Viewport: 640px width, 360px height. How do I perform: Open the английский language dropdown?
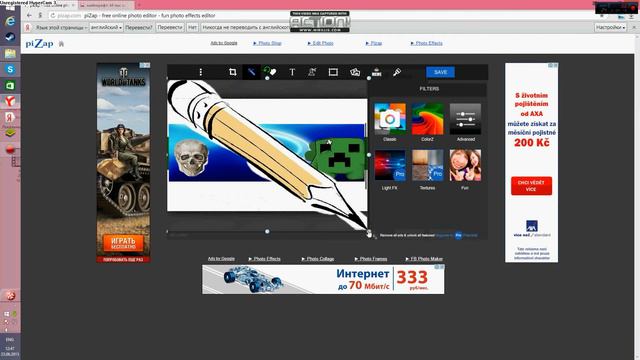click(106, 27)
